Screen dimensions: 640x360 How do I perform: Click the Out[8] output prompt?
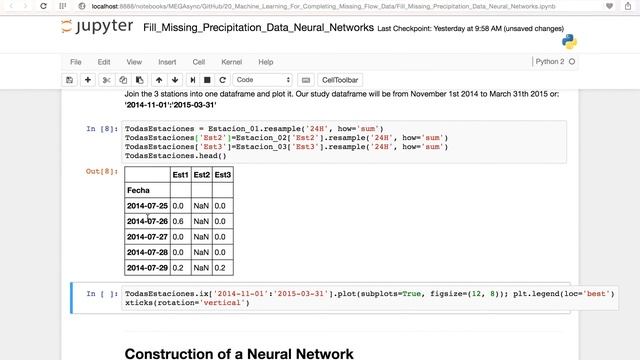102,171
